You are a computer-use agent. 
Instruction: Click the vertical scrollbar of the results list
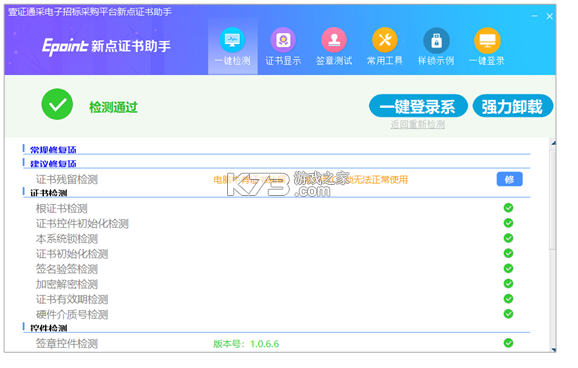[x=553, y=199]
